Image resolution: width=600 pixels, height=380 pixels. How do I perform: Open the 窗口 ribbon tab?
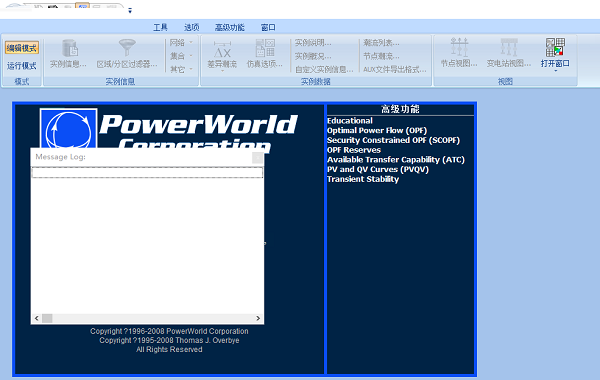tap(268, 27)
